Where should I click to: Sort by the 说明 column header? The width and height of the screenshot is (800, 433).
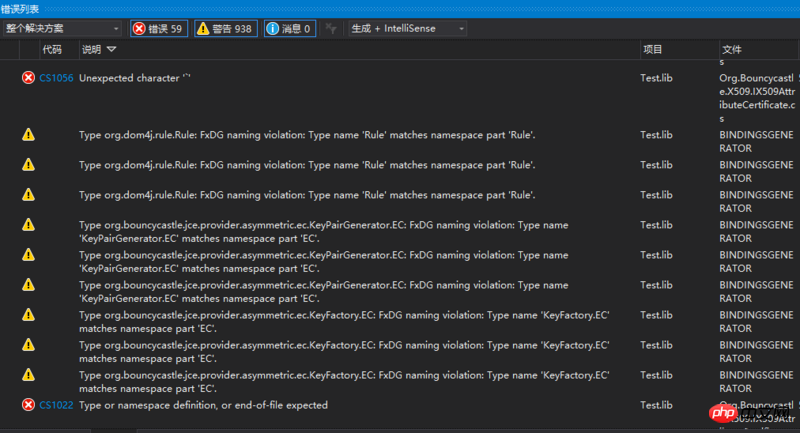(92, 49)
